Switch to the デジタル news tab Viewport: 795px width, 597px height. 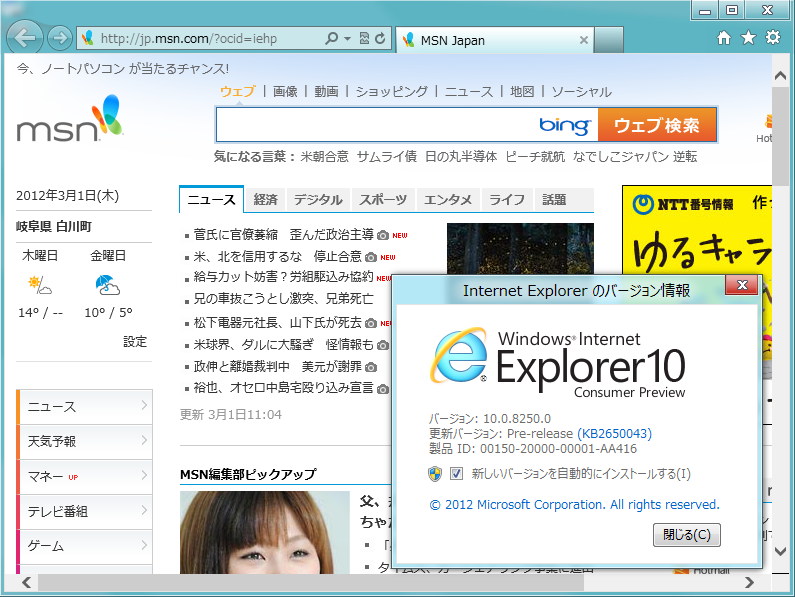318,199
